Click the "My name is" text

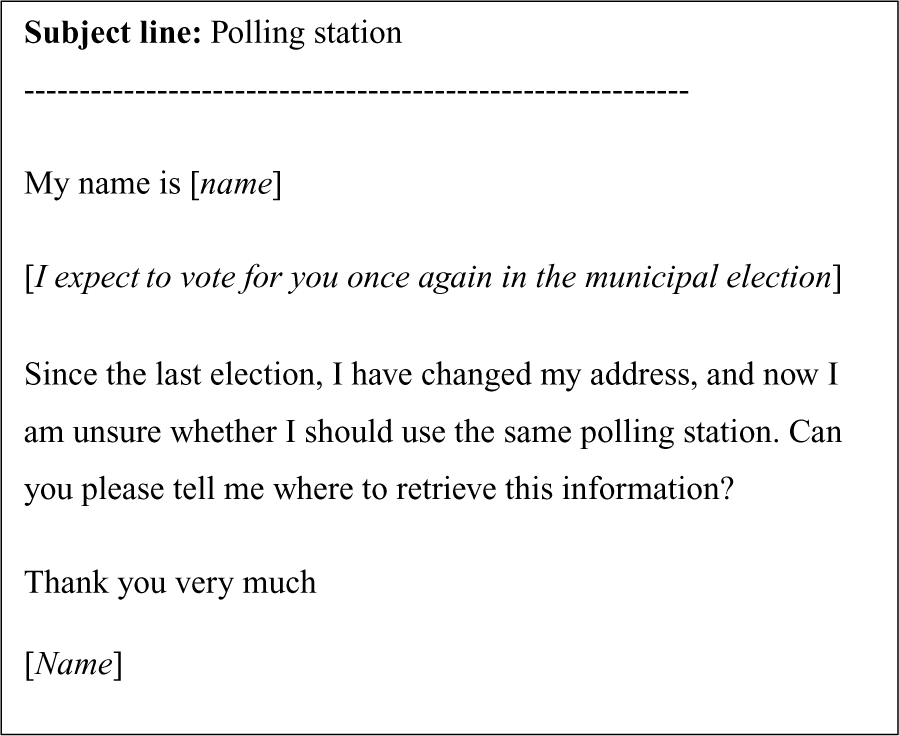pyautogui.click(x=102, y=185)
